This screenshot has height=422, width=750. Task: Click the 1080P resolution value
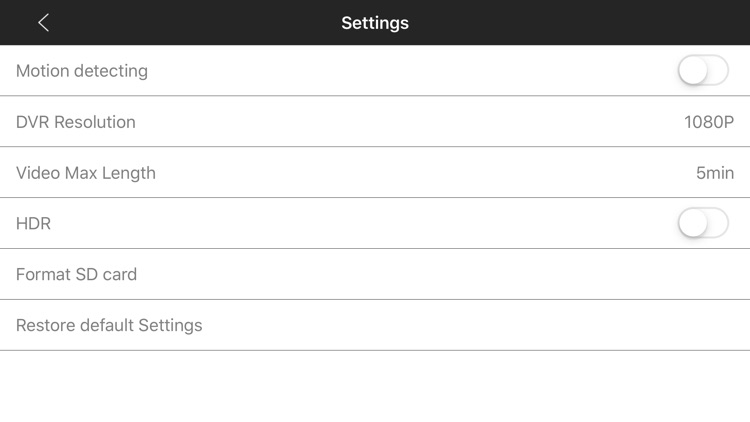709,122
